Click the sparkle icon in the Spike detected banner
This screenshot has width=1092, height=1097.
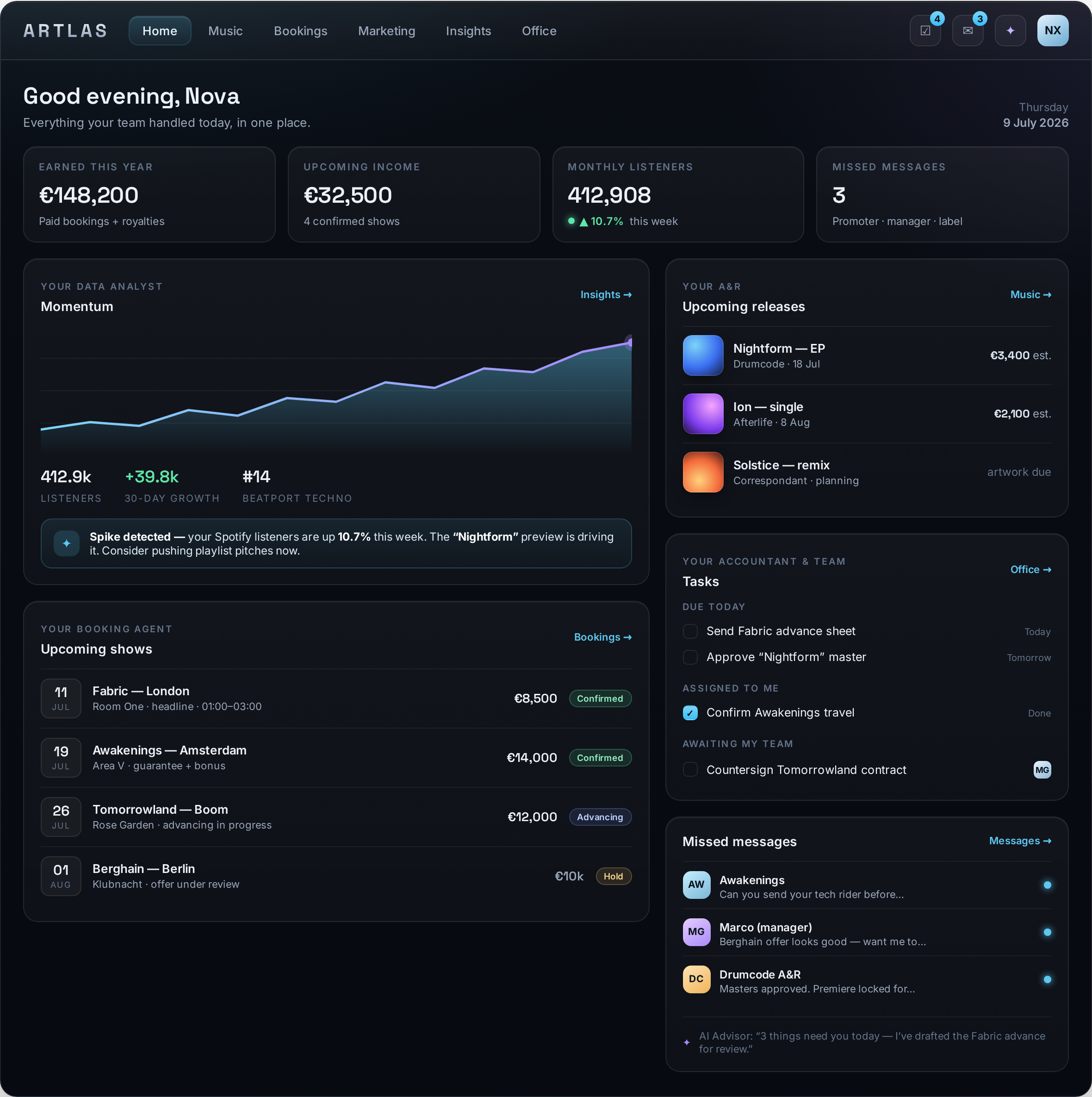click(67, 543)
